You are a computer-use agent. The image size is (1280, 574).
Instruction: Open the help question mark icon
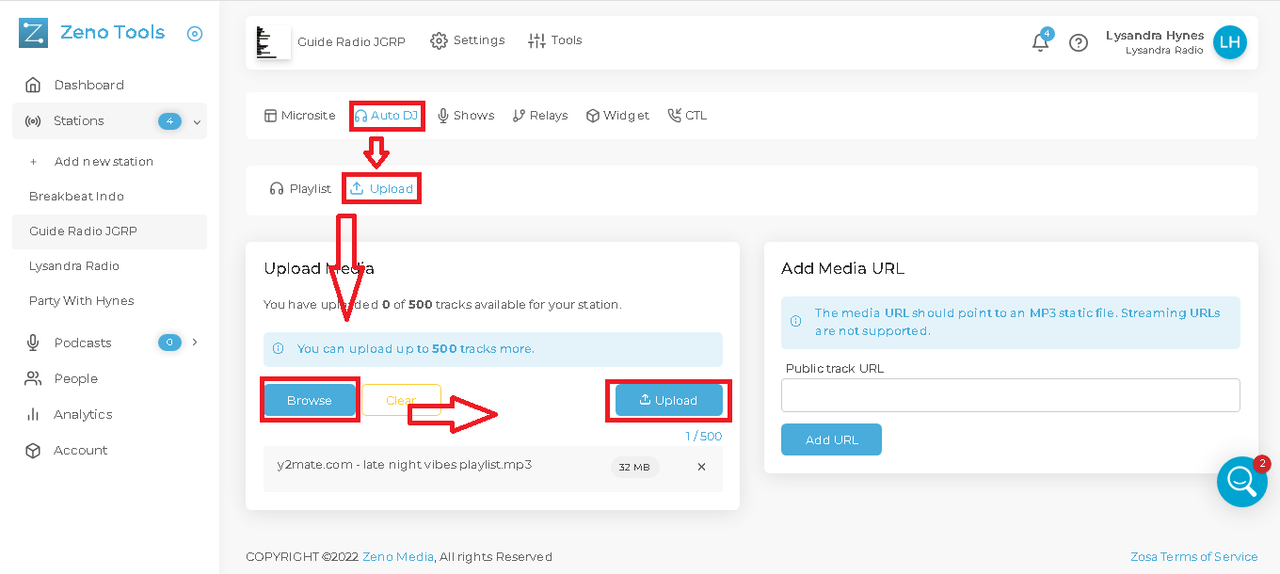coord(1078,43)
